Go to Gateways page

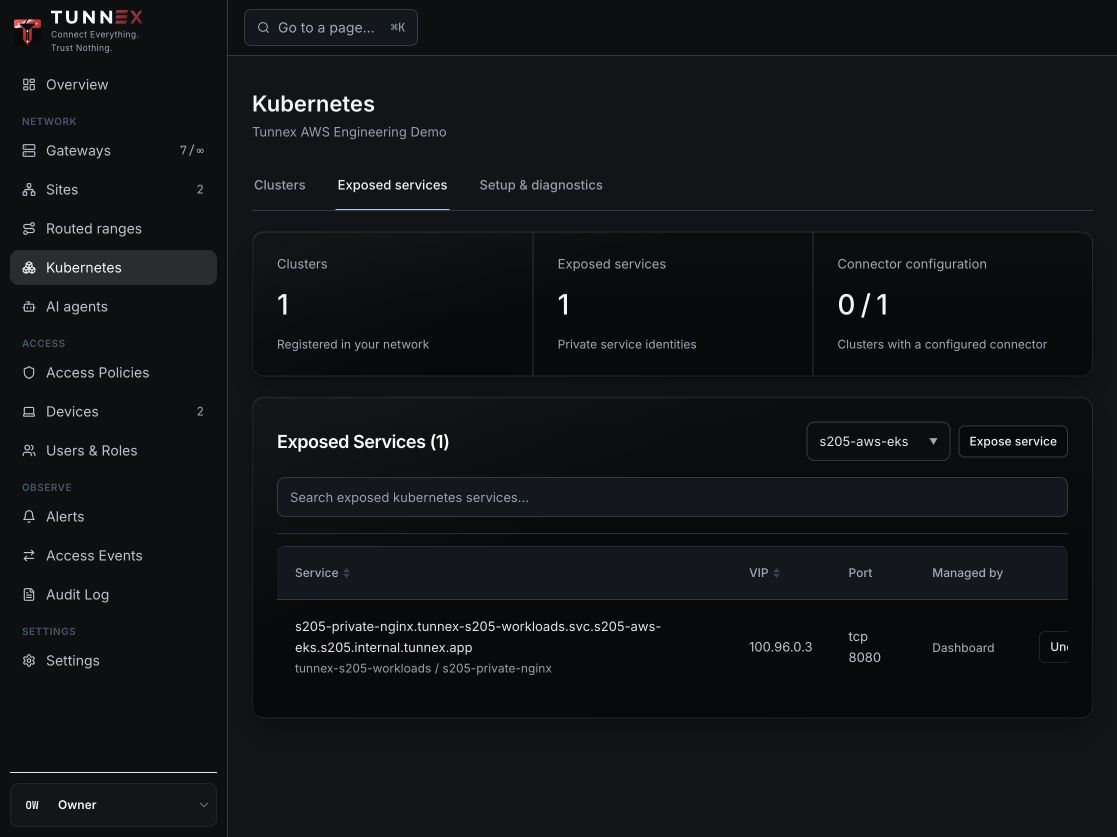pyautogui.click(x=113, y=150)
